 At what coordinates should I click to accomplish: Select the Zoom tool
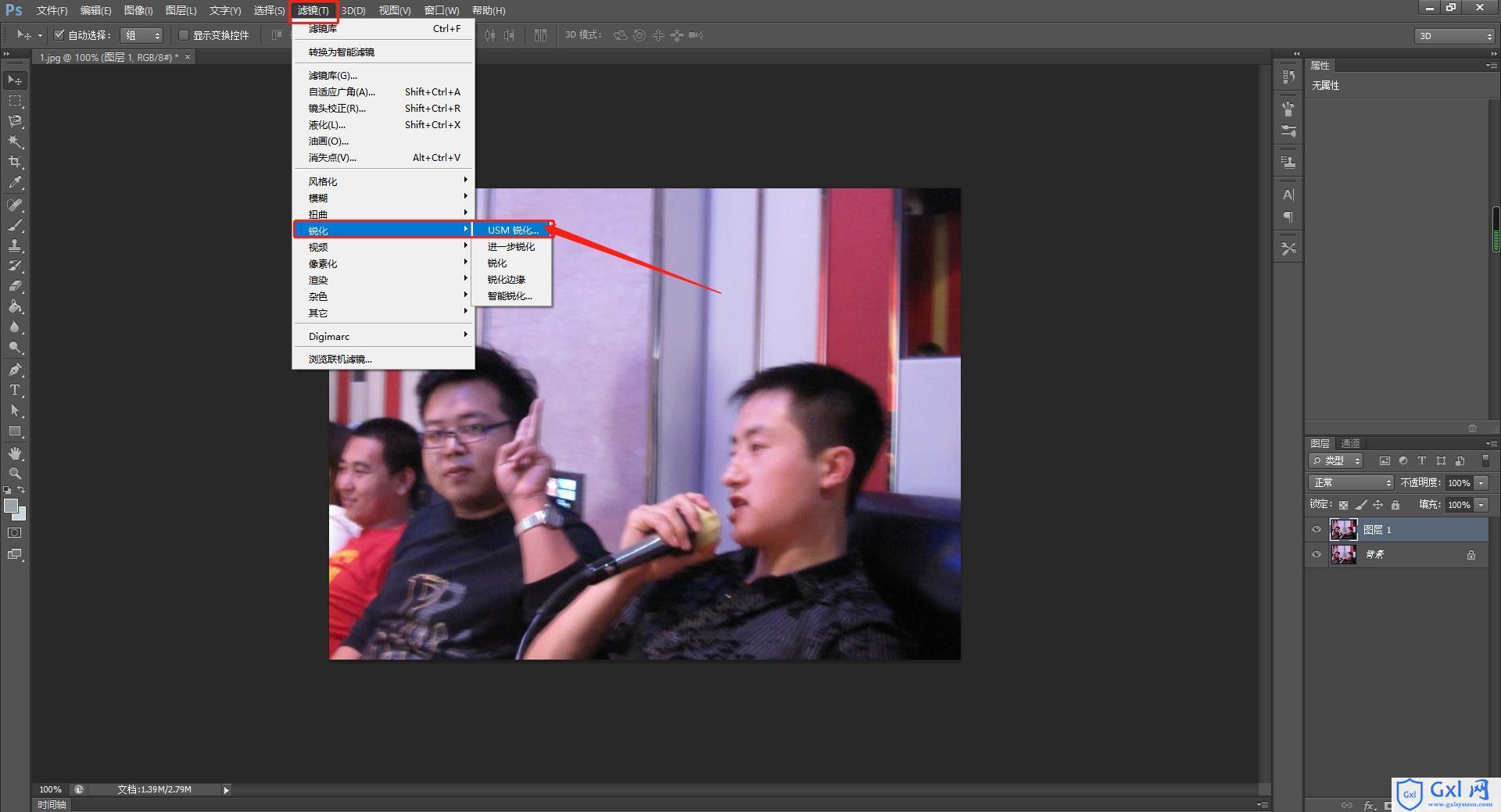(x=15, y=474)
